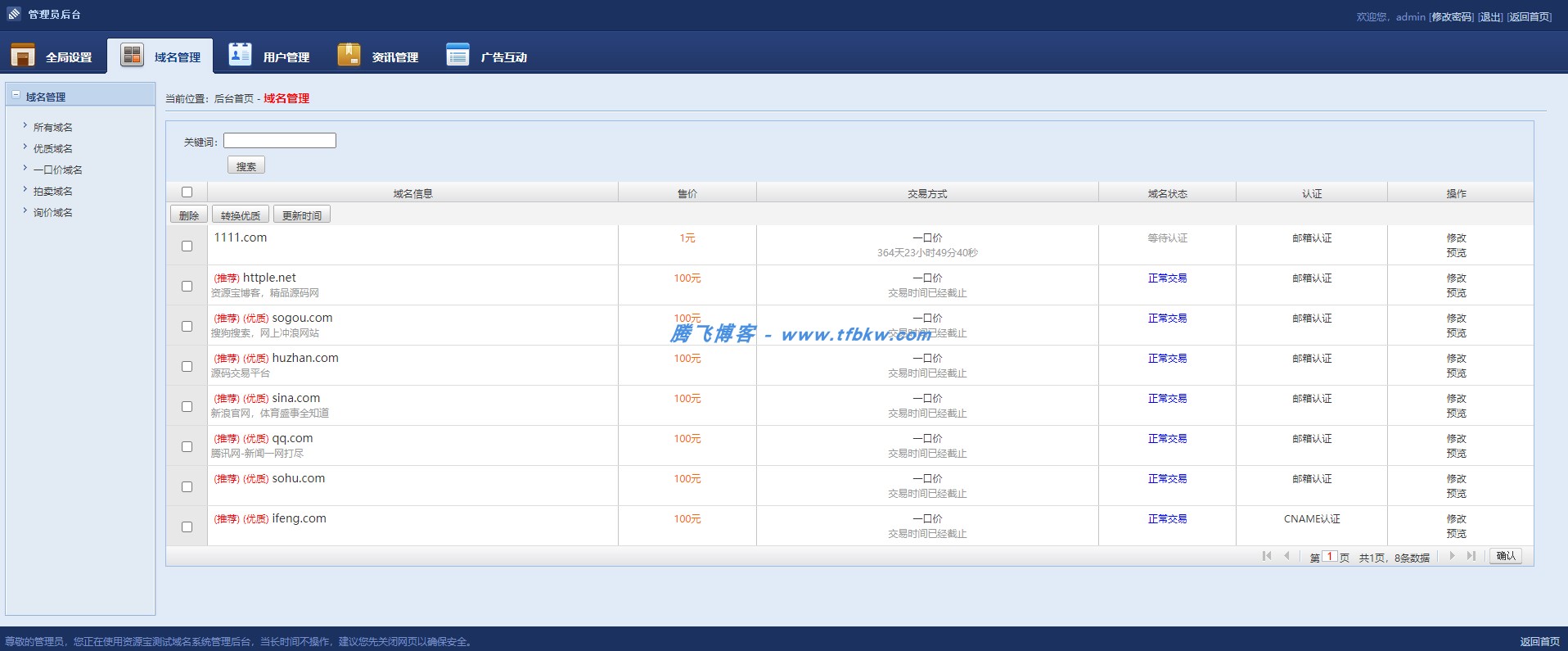Click the 1元 price value
1568x651 pixels.
click(687, 238)
